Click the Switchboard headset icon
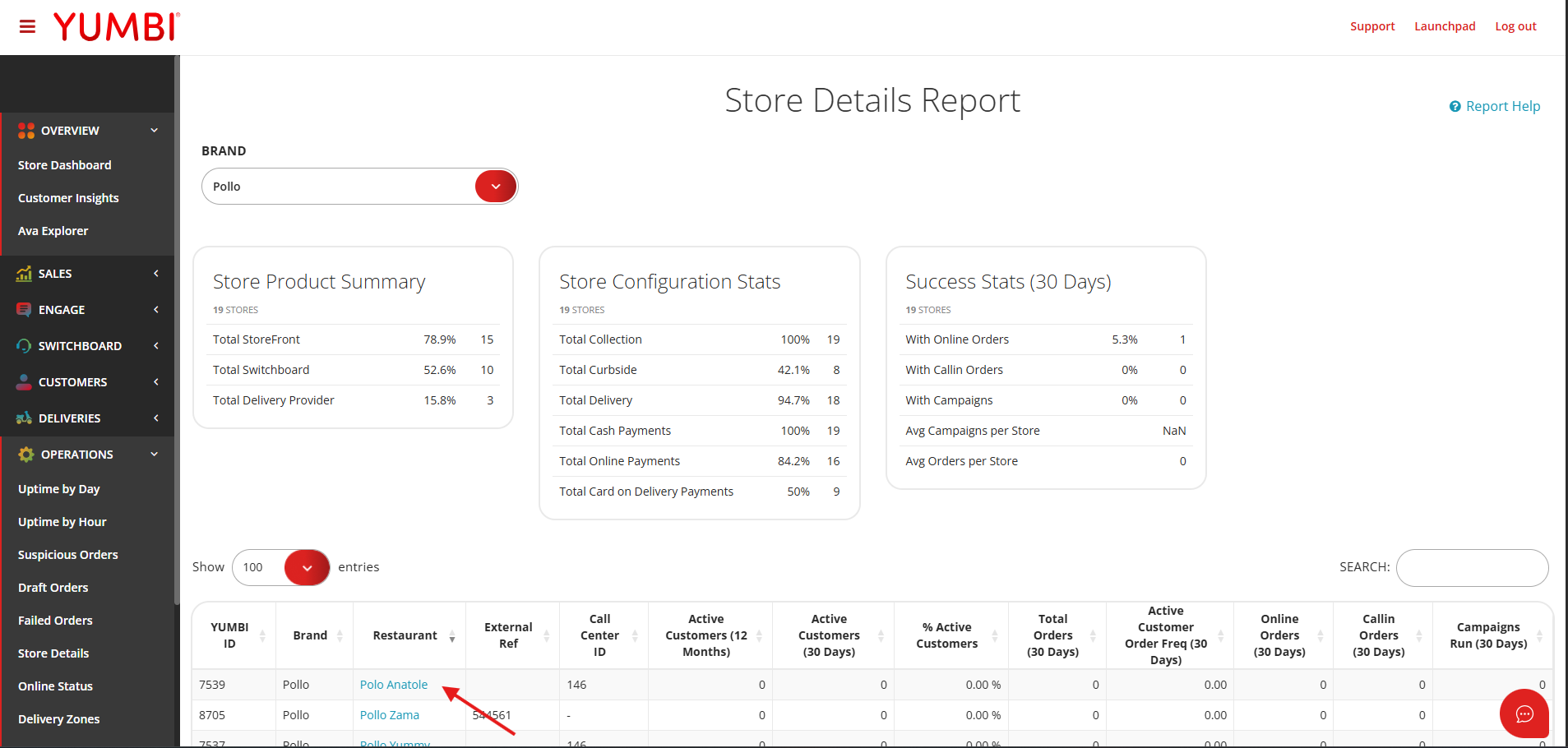The width and height of the screenshot is (1568, 748). [x=24, y=346]
